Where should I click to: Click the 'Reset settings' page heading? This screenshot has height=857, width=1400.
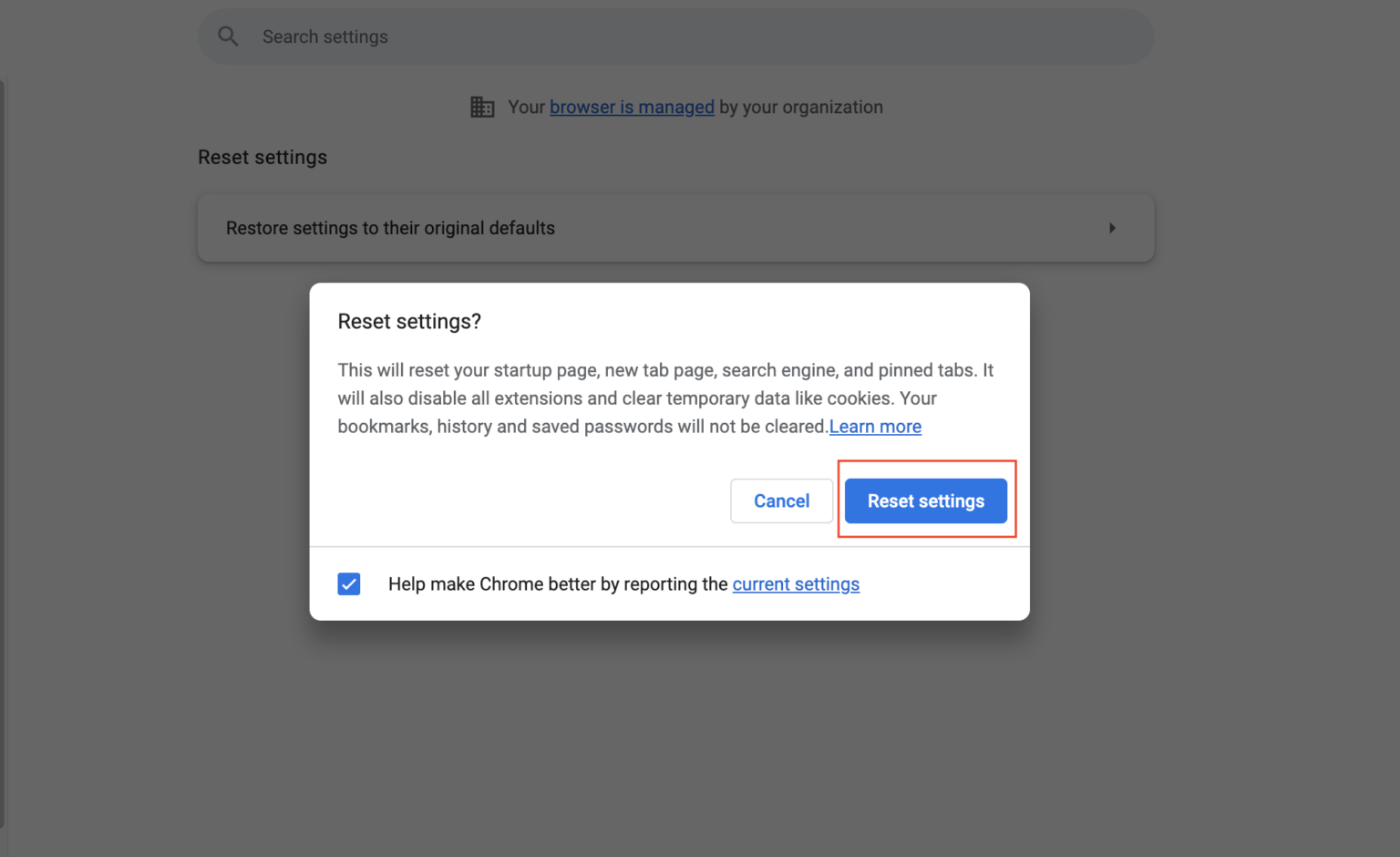coord(262,157)
